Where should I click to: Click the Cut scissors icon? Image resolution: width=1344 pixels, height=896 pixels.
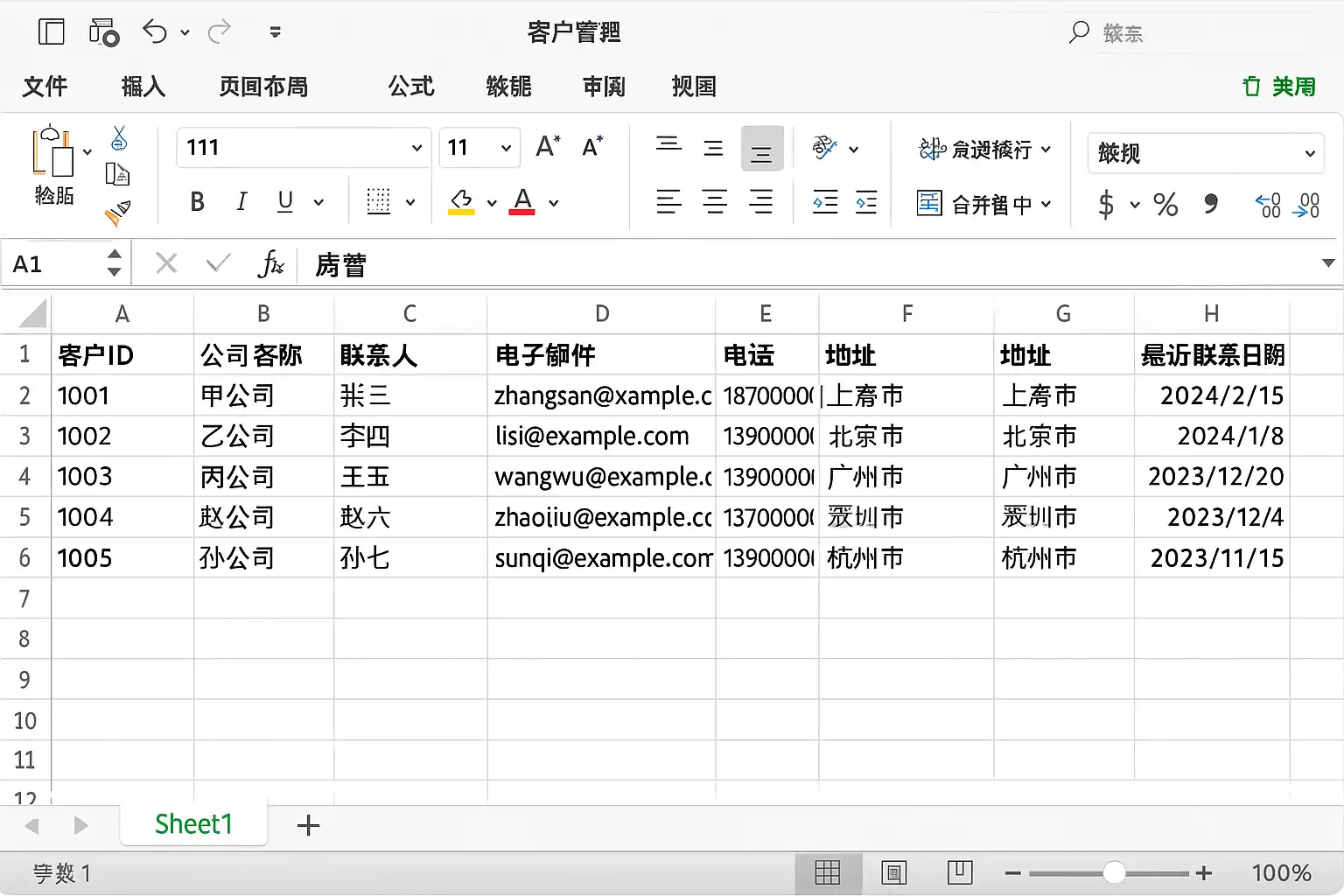point(120,139)
